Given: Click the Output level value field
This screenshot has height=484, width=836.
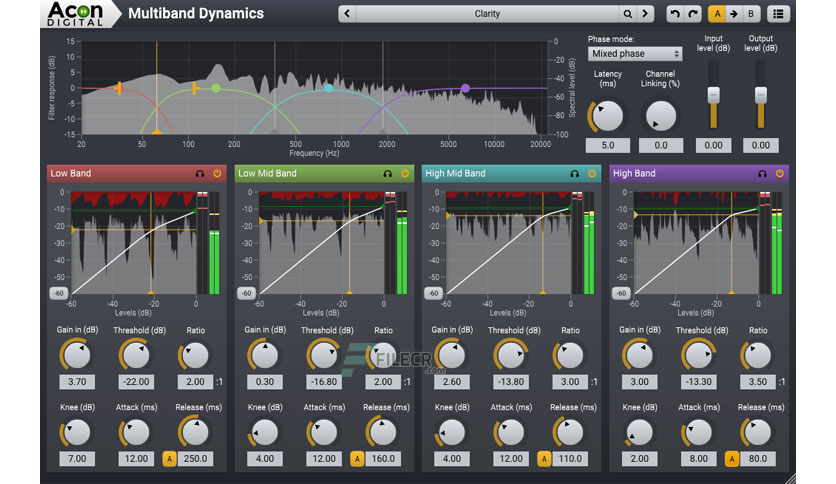Looking at the screenshot, I should (x=761, y=146).
